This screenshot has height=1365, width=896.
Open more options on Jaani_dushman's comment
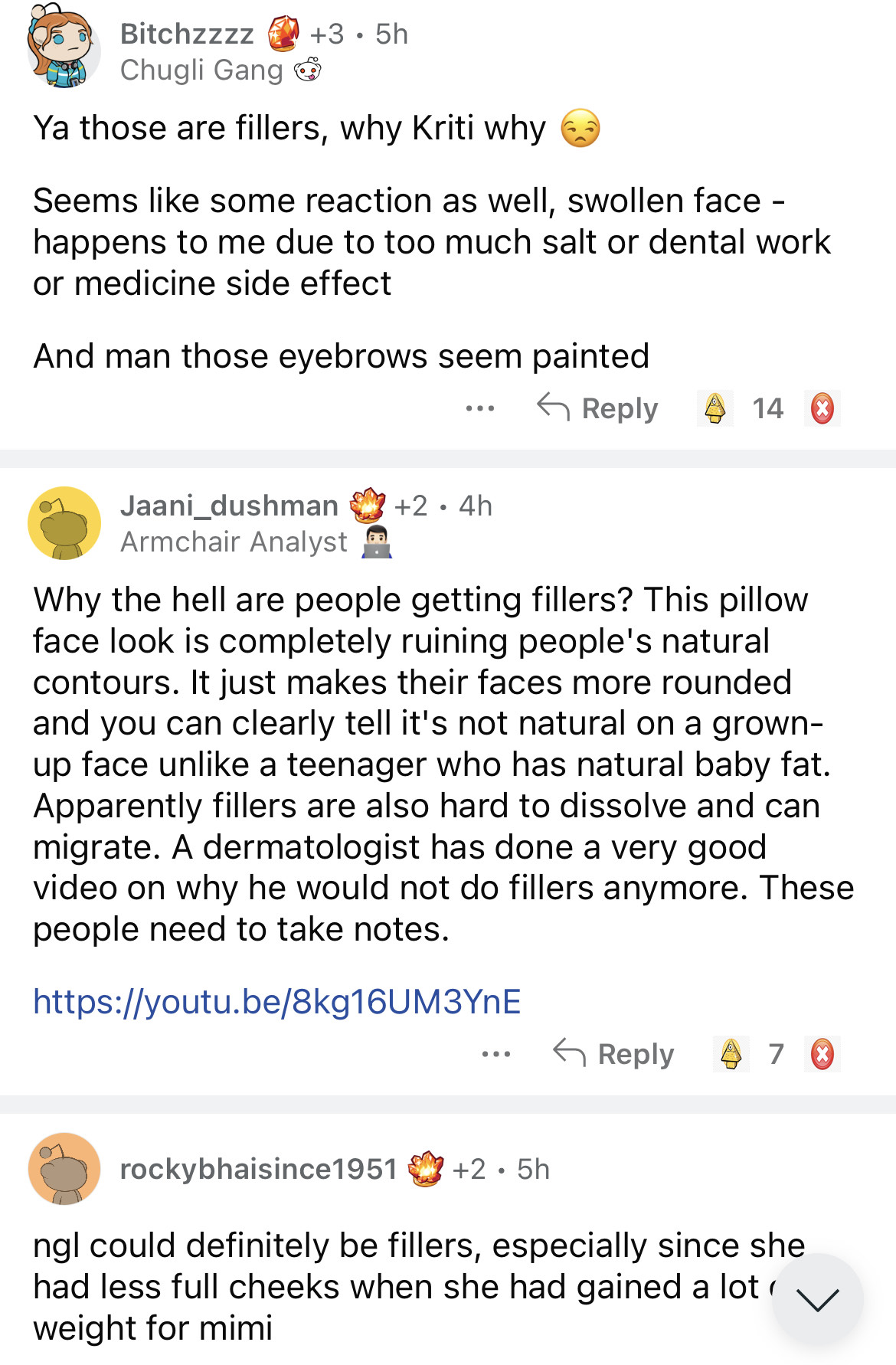[x=496, y=1054]
